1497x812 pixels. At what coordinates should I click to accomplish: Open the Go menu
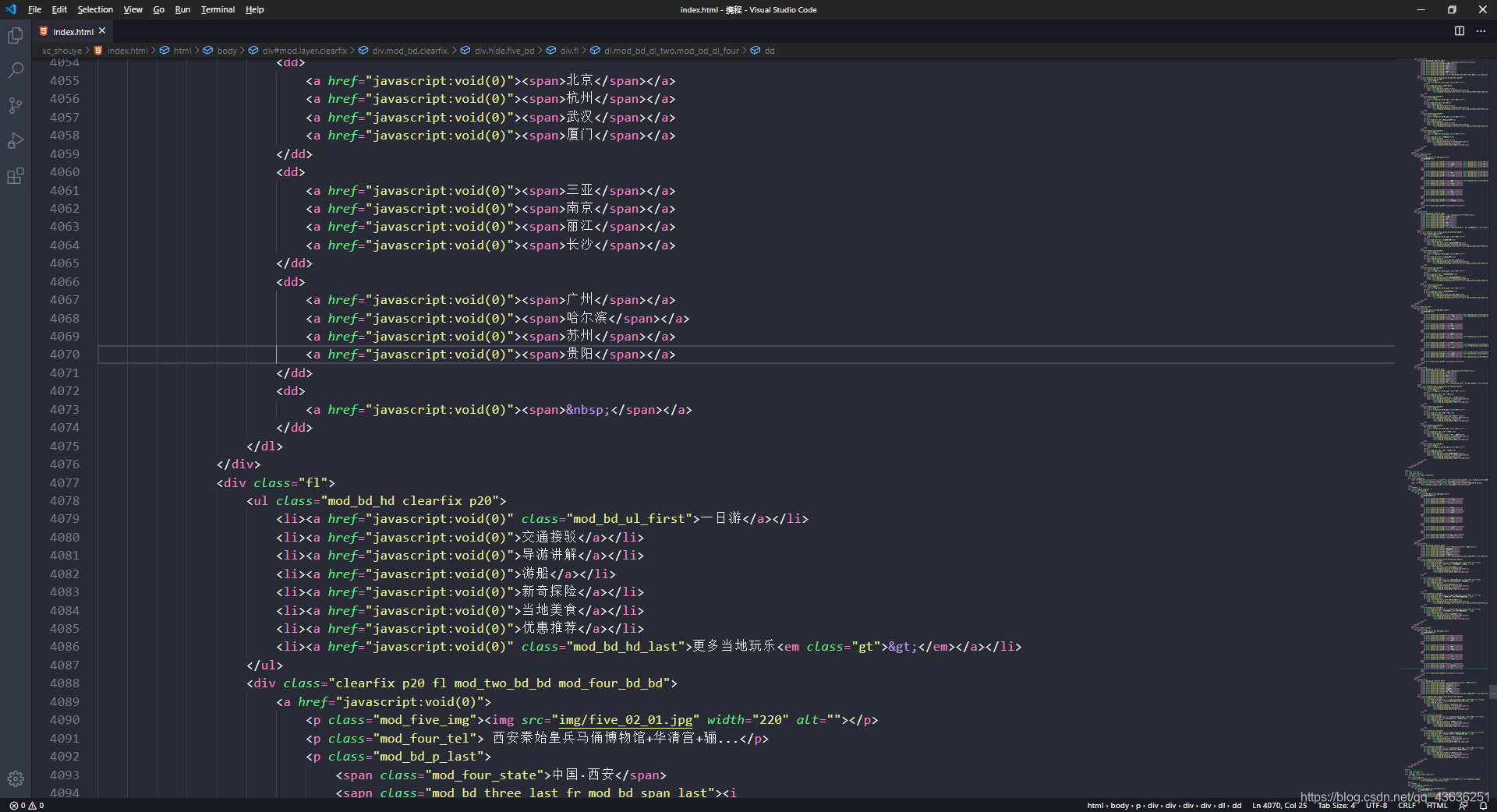tap(158, 9)
